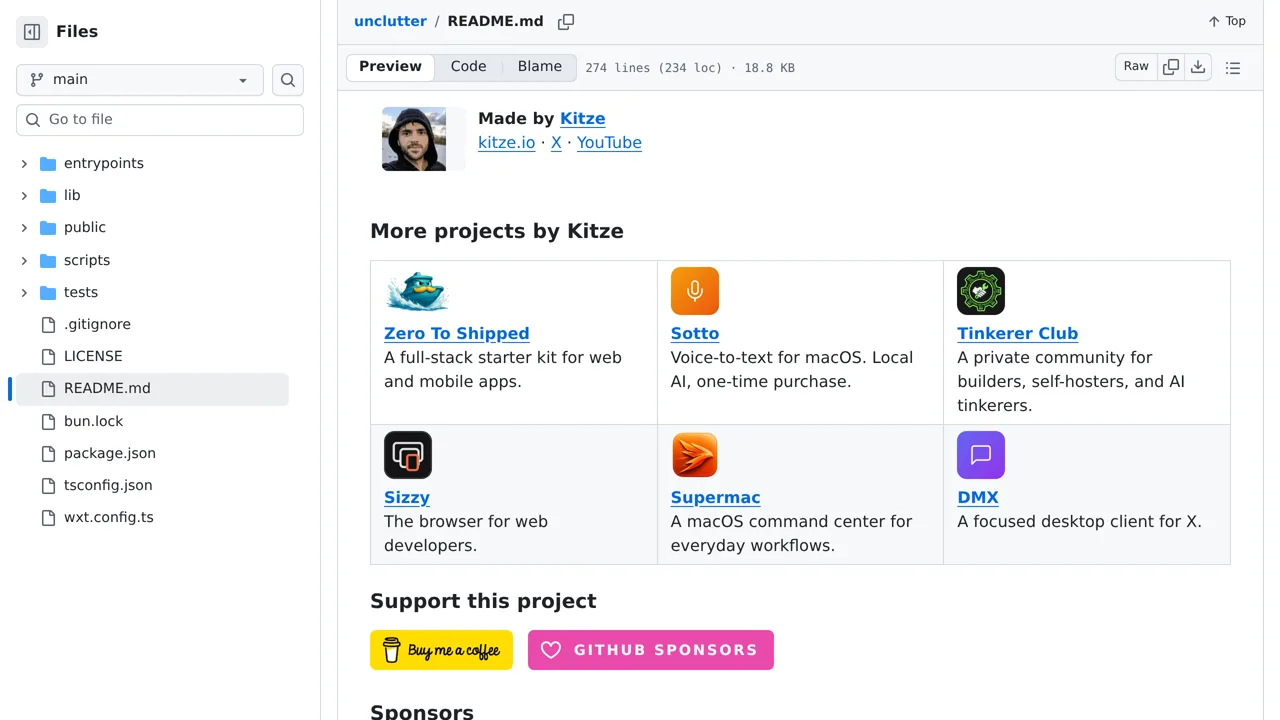Copy raw file contents icon
Viewport: 1280px width, 720px height.
1171,67
